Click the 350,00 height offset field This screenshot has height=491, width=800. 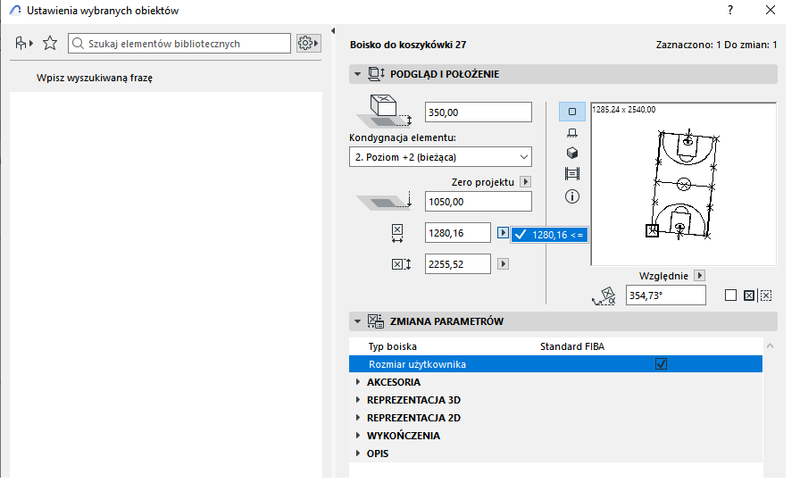(478, 112)
